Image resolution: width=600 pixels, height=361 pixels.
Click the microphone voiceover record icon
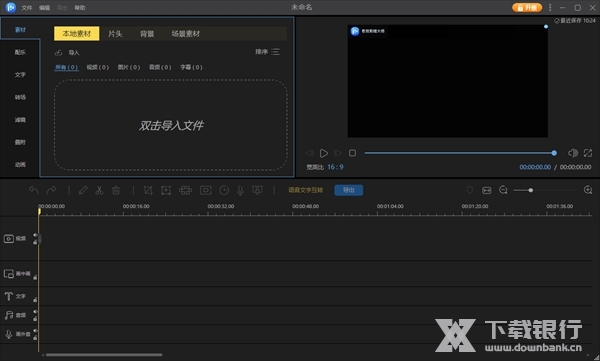[x=240, y=190]
